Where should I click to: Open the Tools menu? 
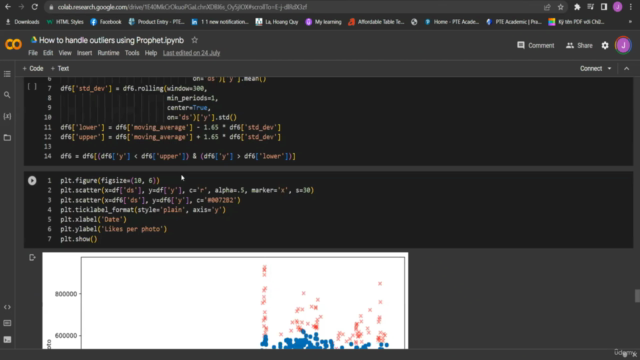pos(132,53)
